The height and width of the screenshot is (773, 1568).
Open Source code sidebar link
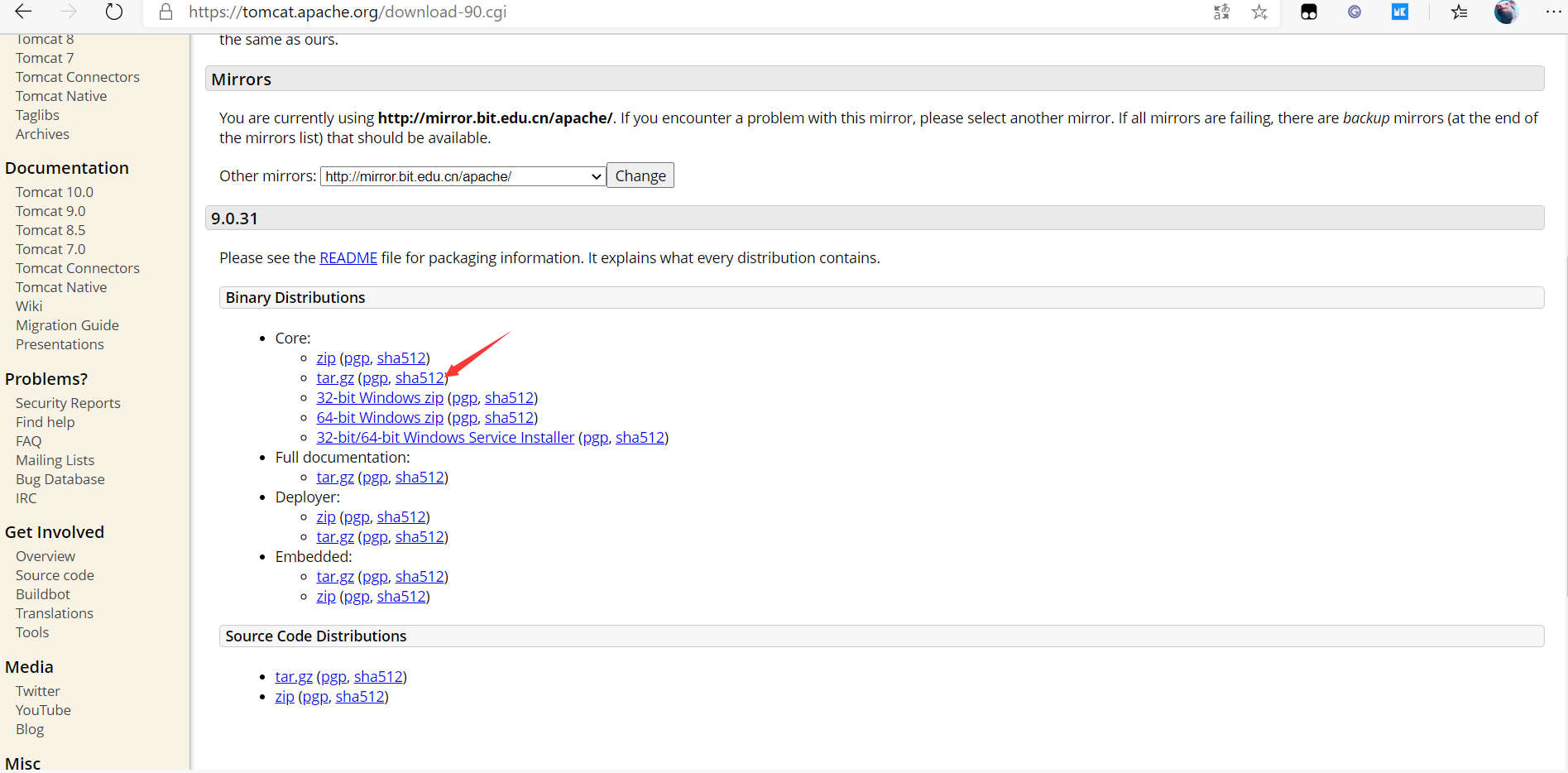click(x=55, y=575)
